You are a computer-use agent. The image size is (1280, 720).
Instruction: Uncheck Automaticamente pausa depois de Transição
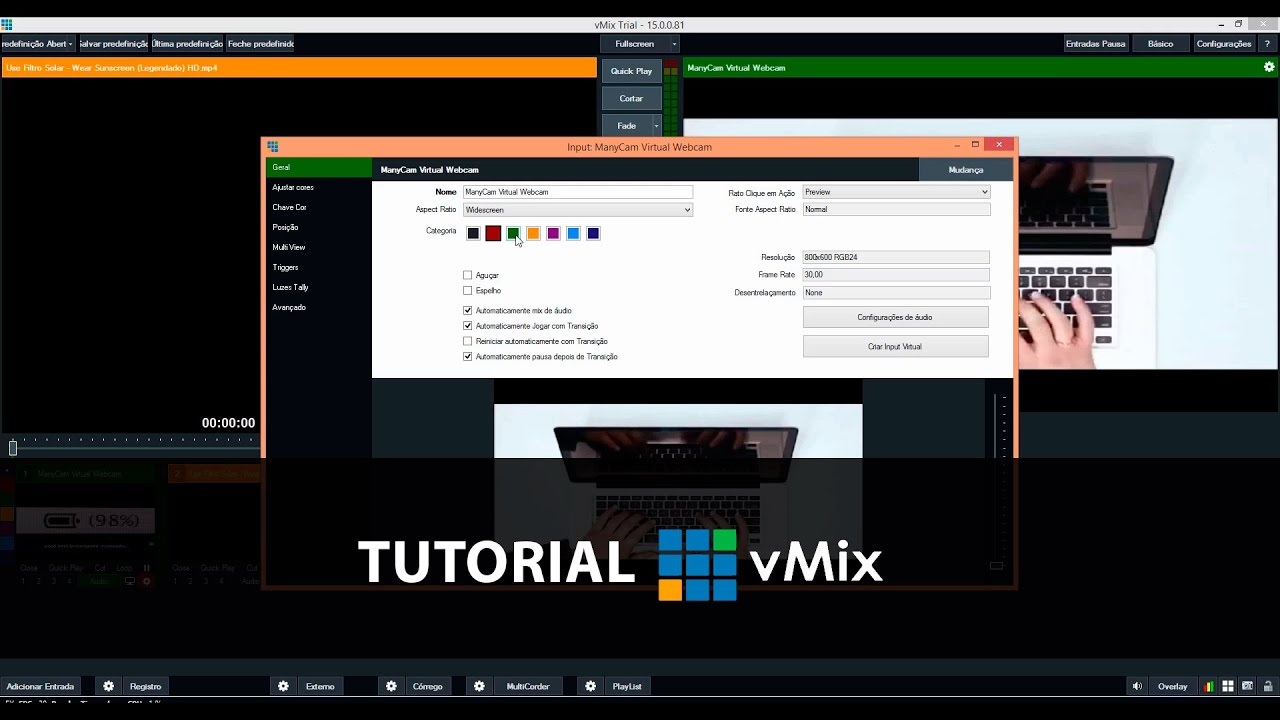pyautogui.click(x=468, y=357)
